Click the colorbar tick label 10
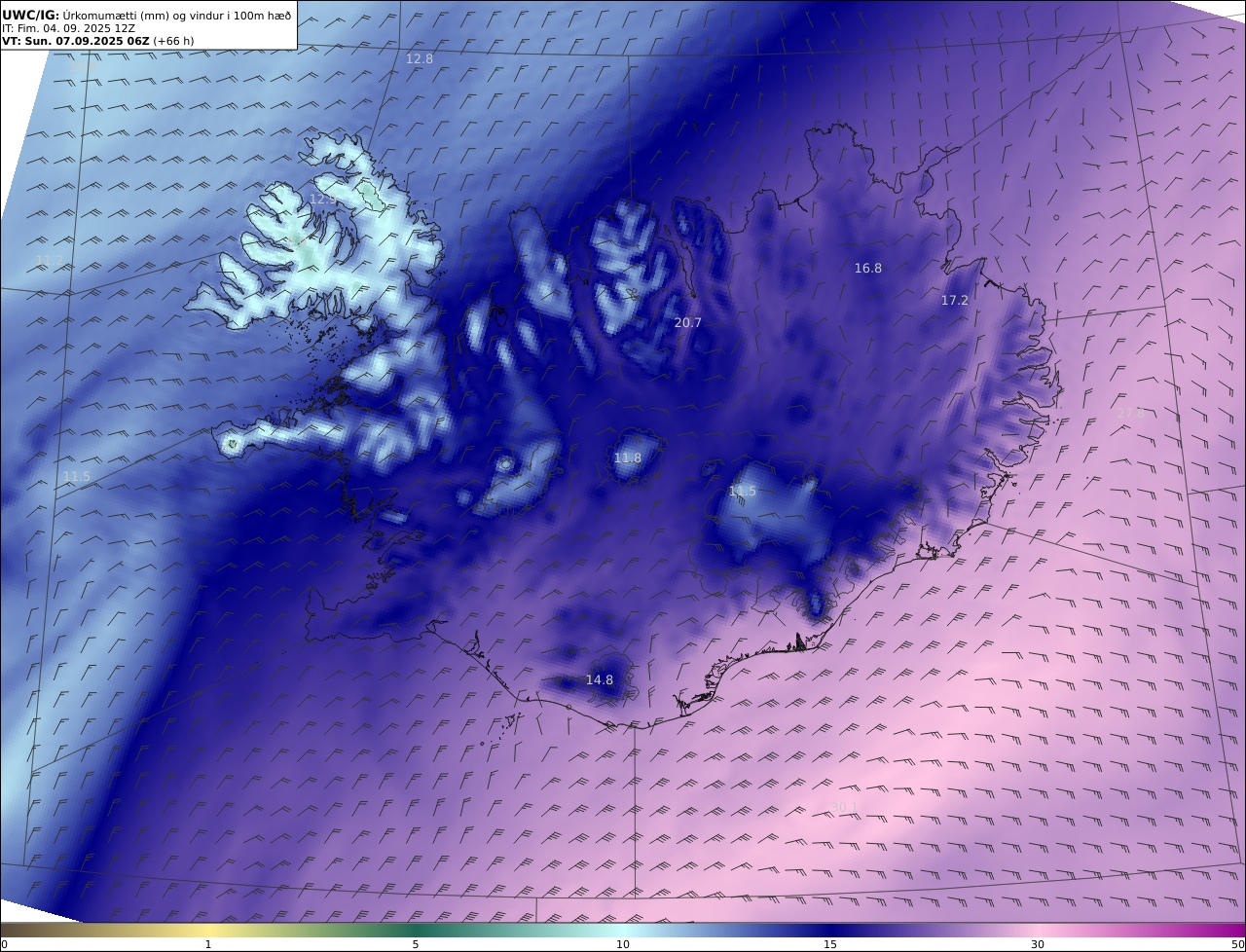 (623, 944)
